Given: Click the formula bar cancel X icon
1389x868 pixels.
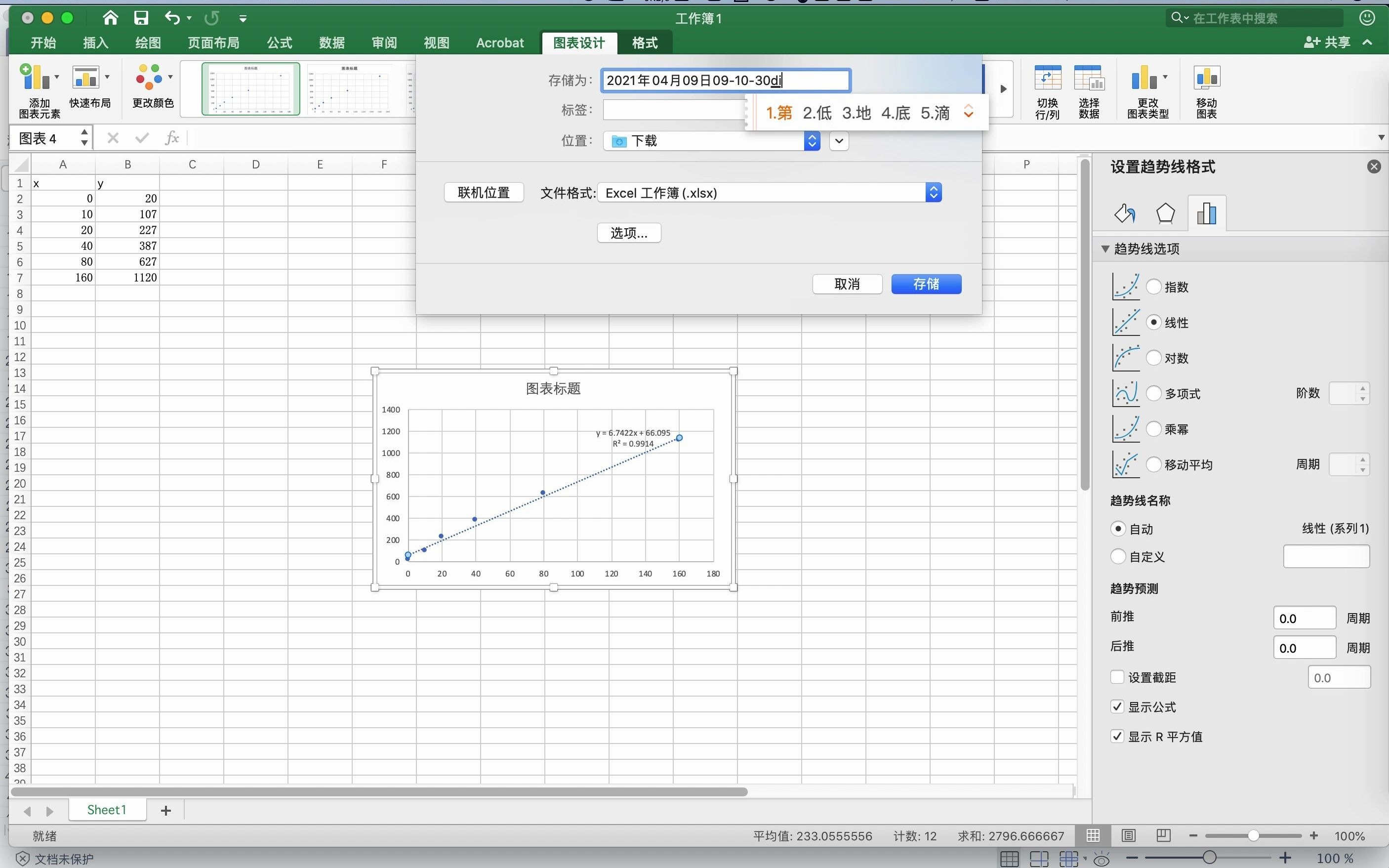Looking at the screenshot, I should coord(113,138).
